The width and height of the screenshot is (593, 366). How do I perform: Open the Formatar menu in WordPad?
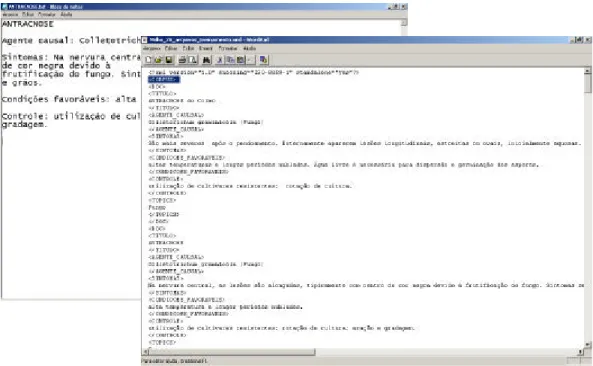click(x=228, y=48)
